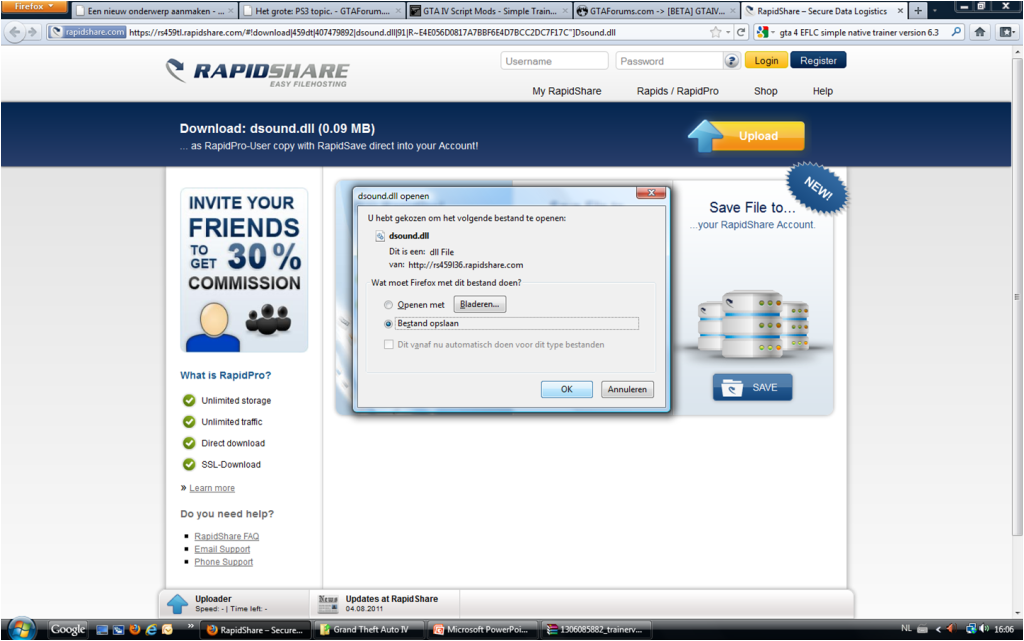
Task: Open the search engine picker dropdown
Action: [765, 32]
